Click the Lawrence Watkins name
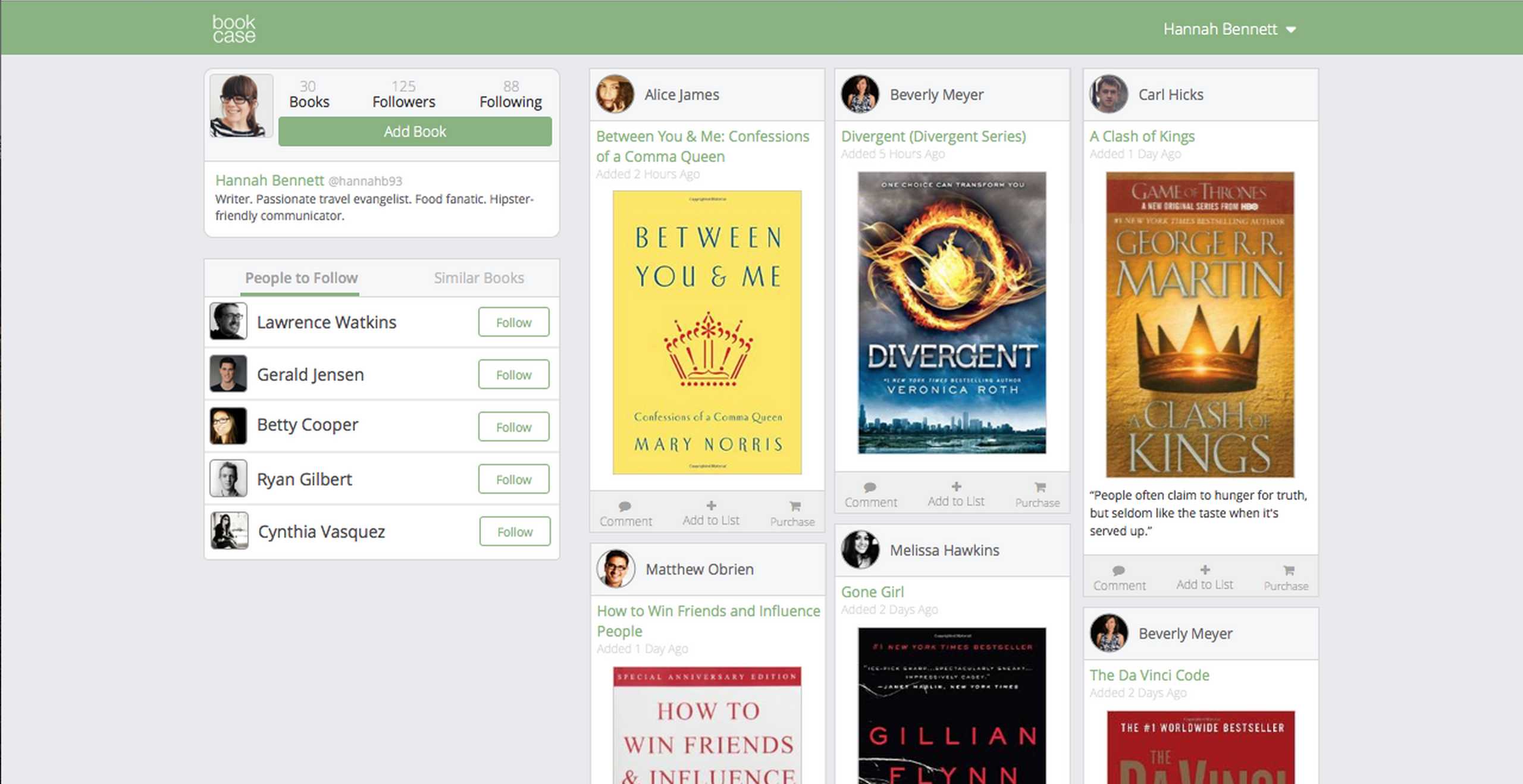The width and height of the screenshot is (1523, 784). (x=327, y=322)
